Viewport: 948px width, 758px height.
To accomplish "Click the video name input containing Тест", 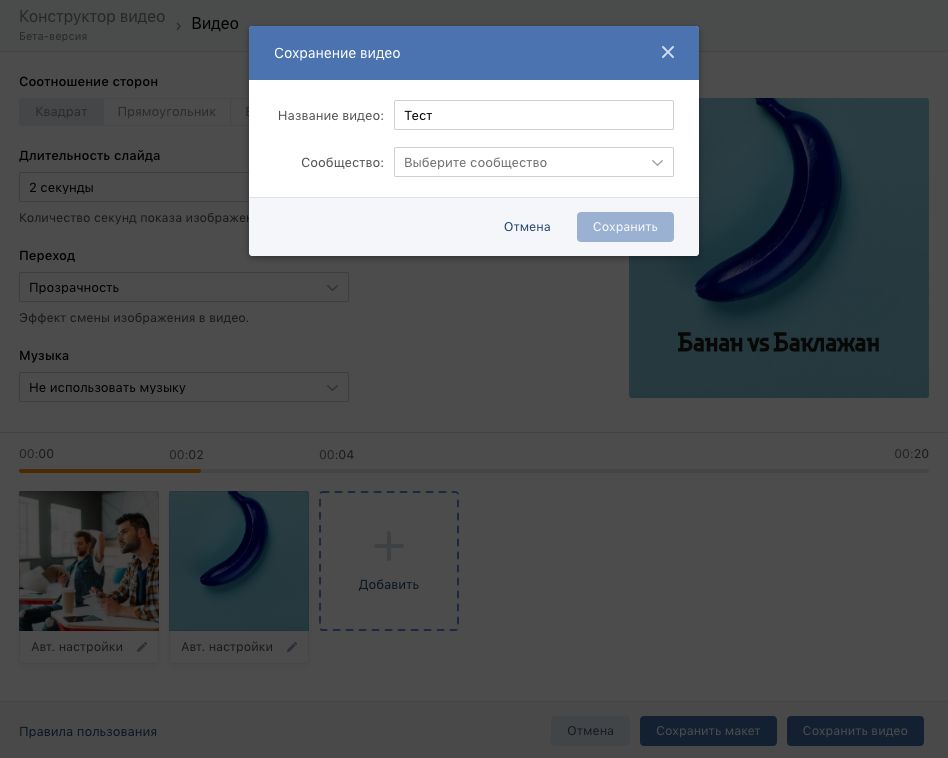I will pos(533,115).
